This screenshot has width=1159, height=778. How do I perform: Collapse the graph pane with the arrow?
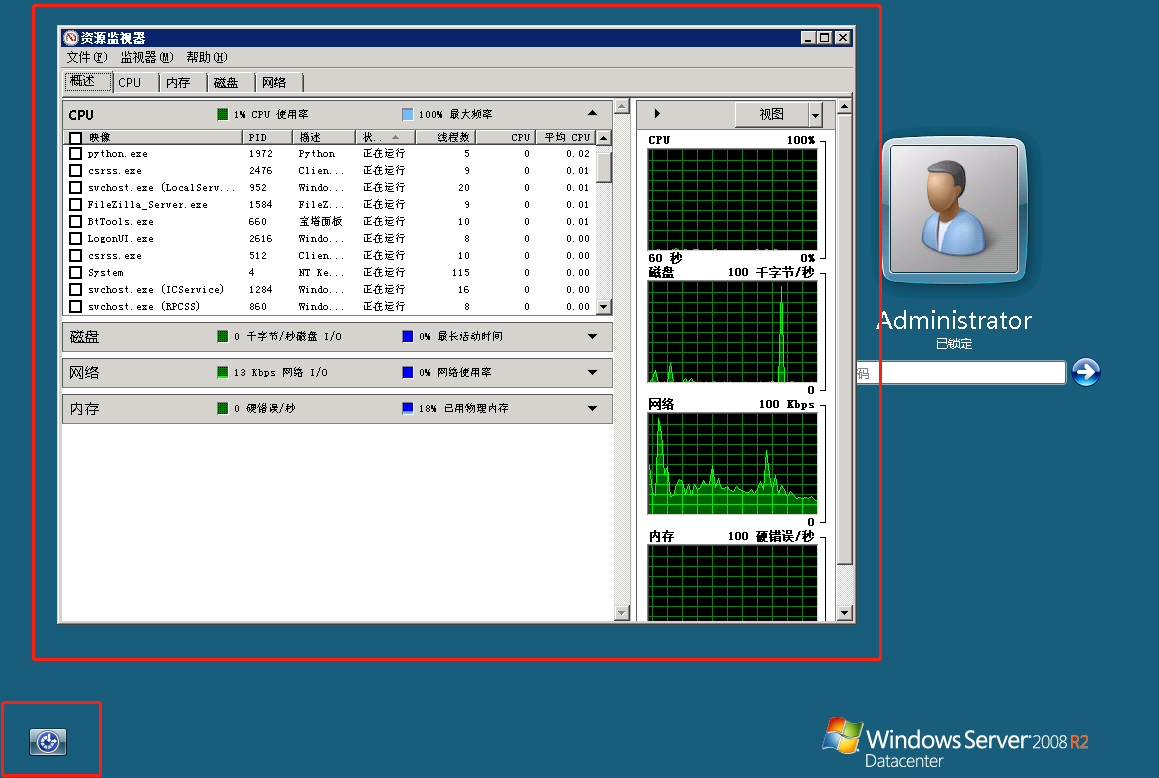click(x=657, y=114)
